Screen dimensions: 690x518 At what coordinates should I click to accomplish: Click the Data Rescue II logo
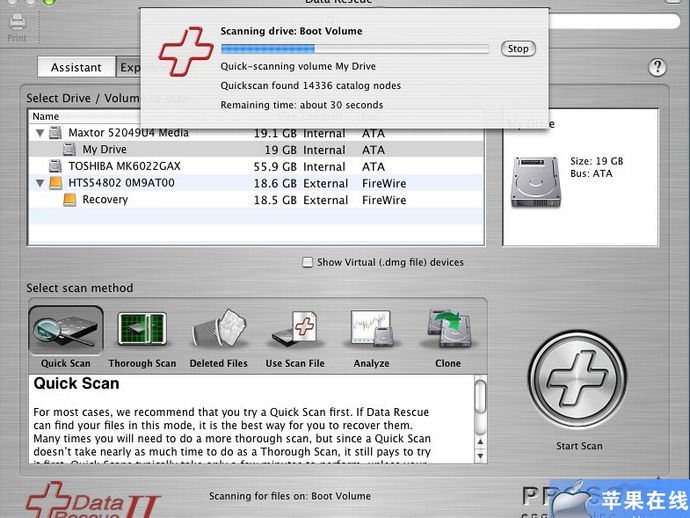pos(92,500)
